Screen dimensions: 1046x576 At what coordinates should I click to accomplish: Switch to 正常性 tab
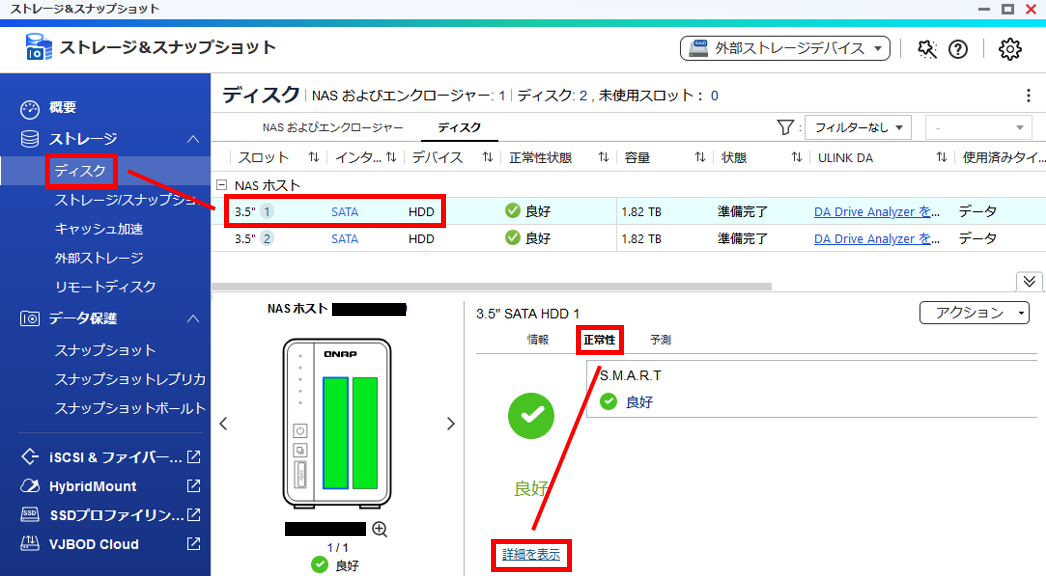pyautogui.click(x=599, y=340)
